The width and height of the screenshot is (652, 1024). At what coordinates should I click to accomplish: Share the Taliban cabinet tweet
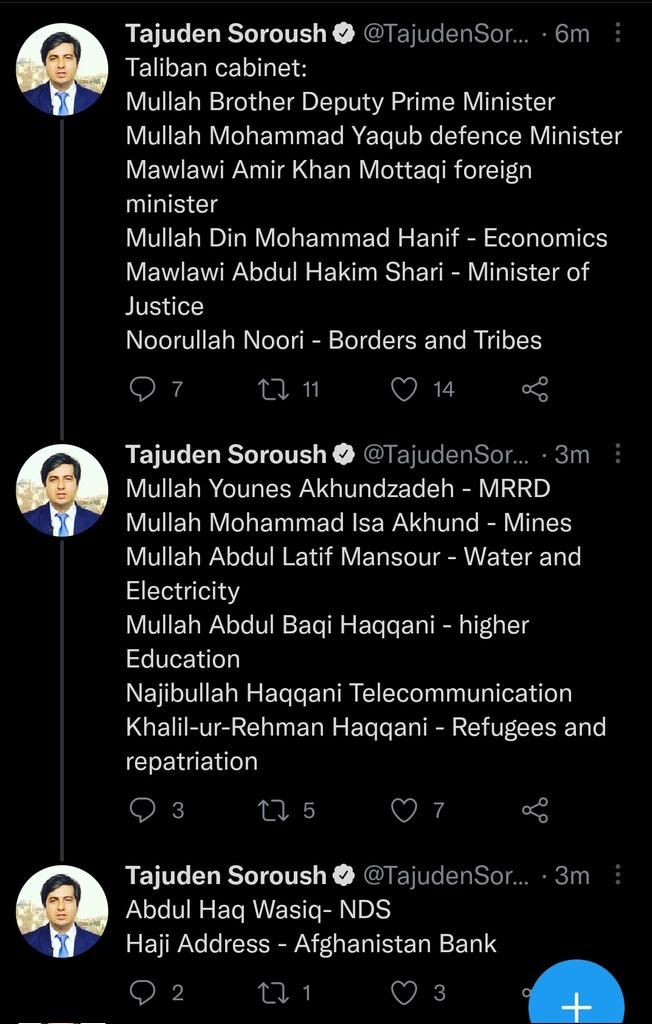[535, 389]
